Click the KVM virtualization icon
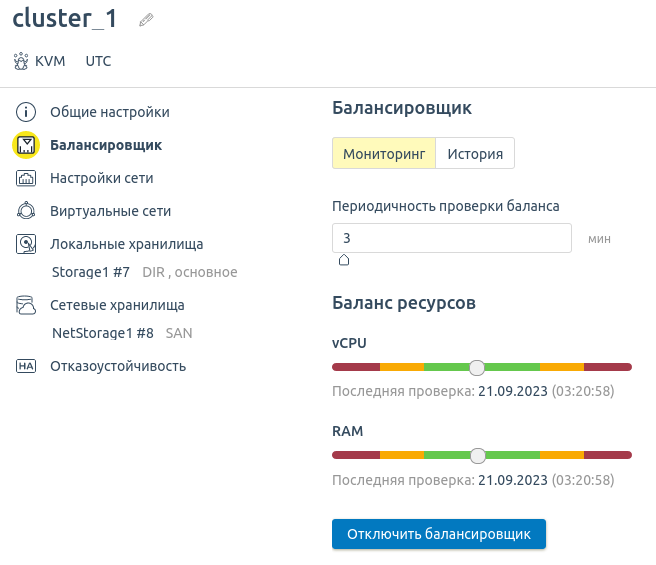 (x=21, y=61)
